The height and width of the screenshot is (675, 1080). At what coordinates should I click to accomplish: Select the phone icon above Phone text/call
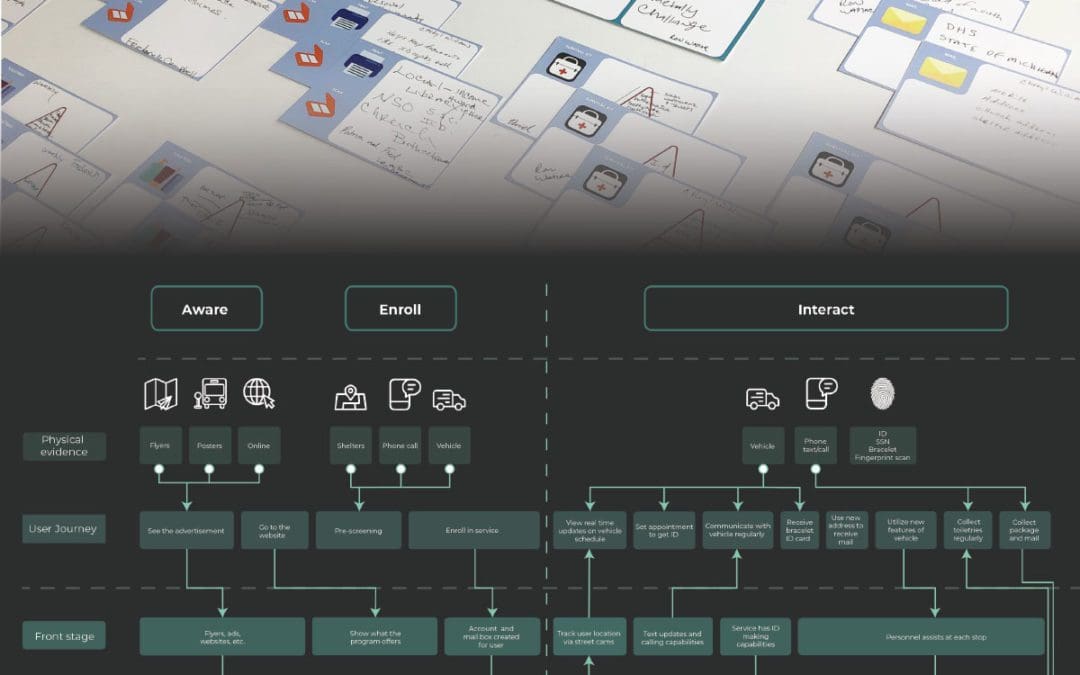820,393
